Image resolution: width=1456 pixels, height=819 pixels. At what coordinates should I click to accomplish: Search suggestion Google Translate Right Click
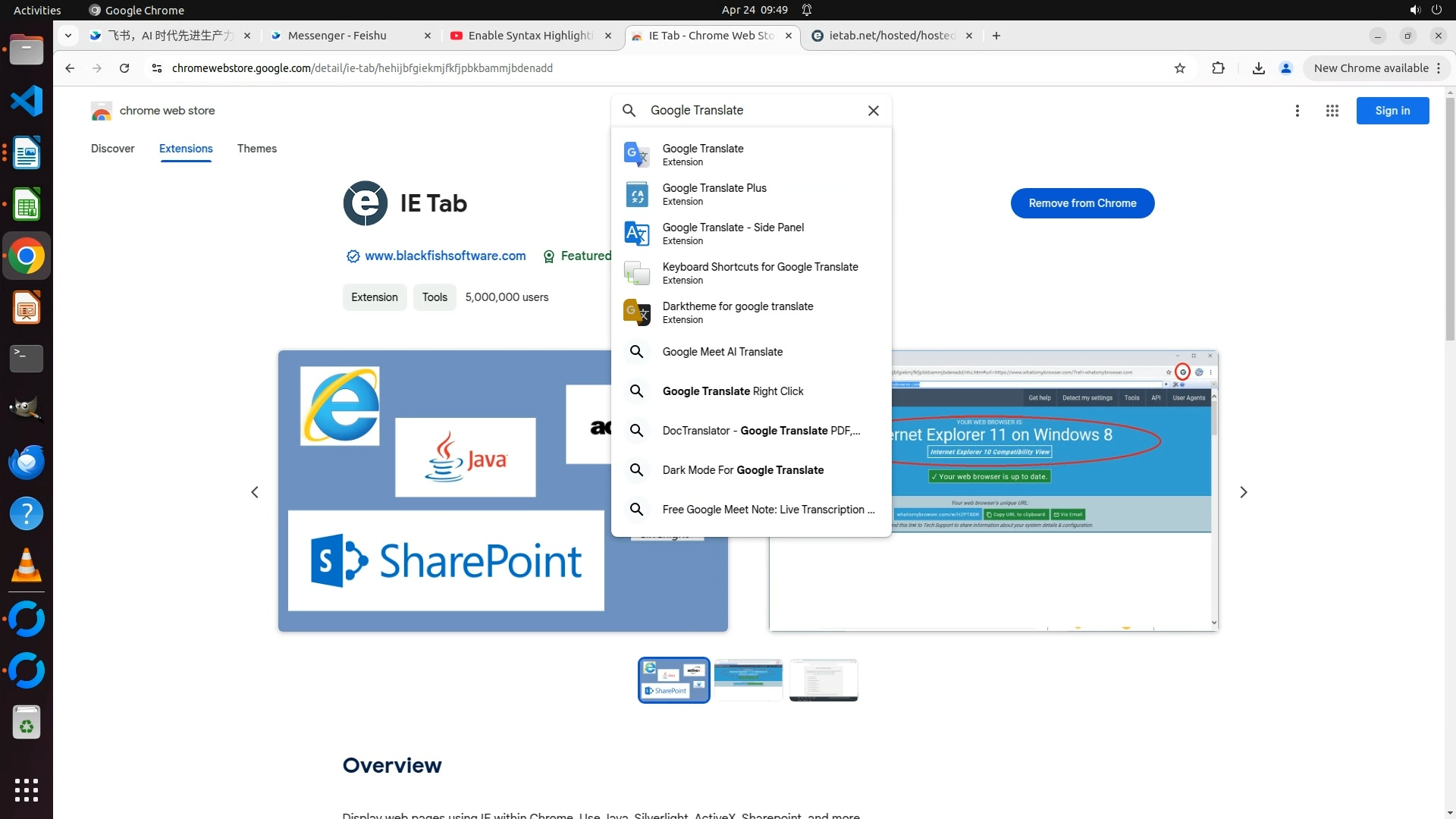point(733,391)
